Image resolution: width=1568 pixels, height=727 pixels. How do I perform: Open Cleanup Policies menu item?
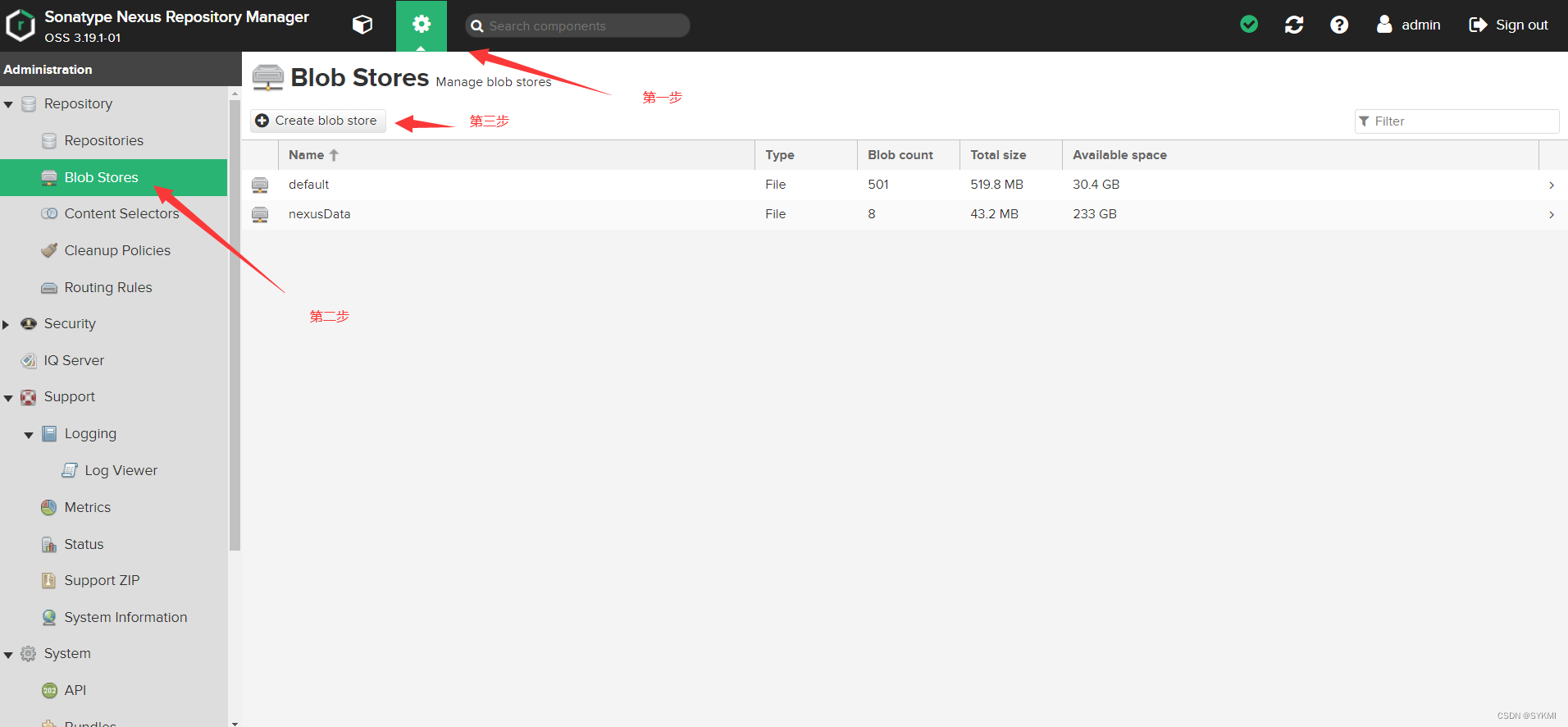point(114,250)
